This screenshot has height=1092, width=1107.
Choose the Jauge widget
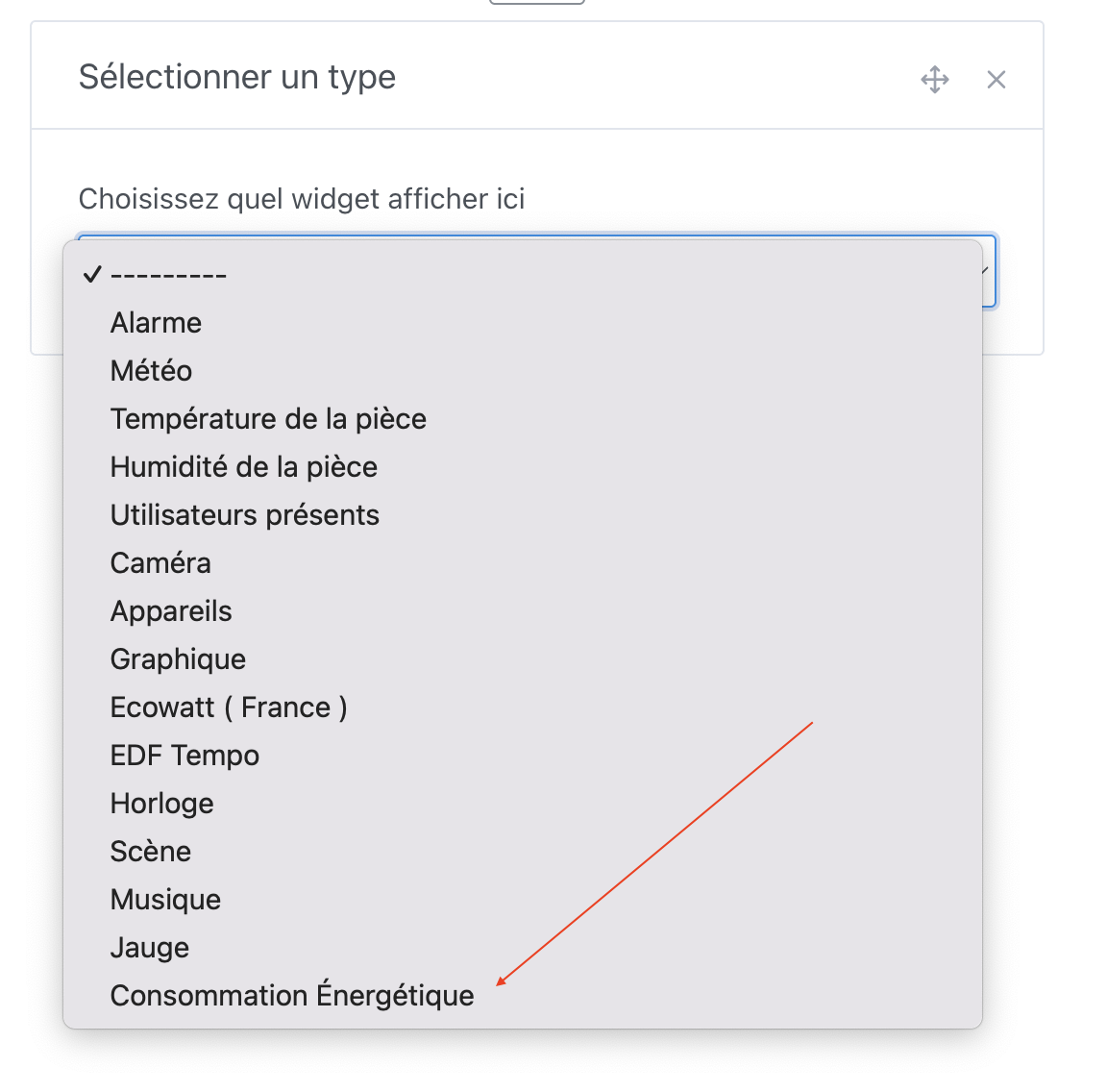[149, 947]
